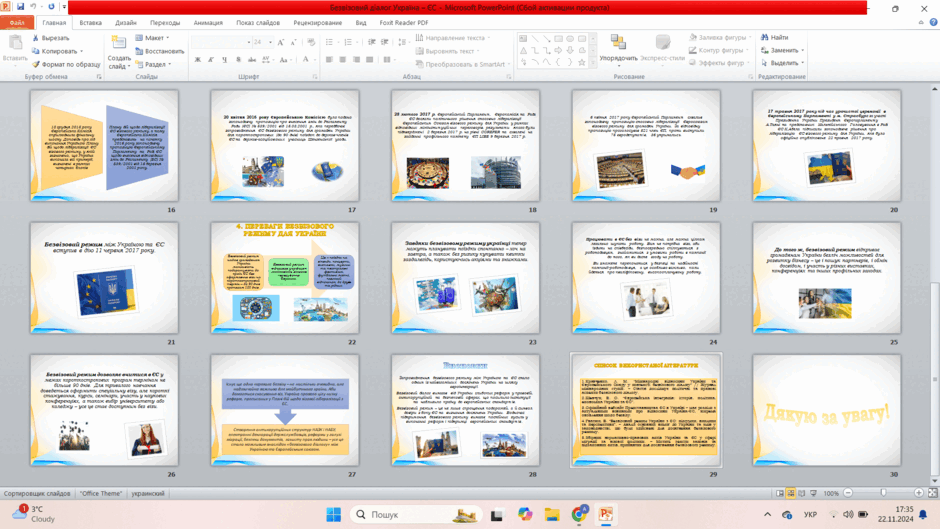This screenshot has height=529, width=940.
Task: Toggle align text left
Action: [x=329, y=60]
